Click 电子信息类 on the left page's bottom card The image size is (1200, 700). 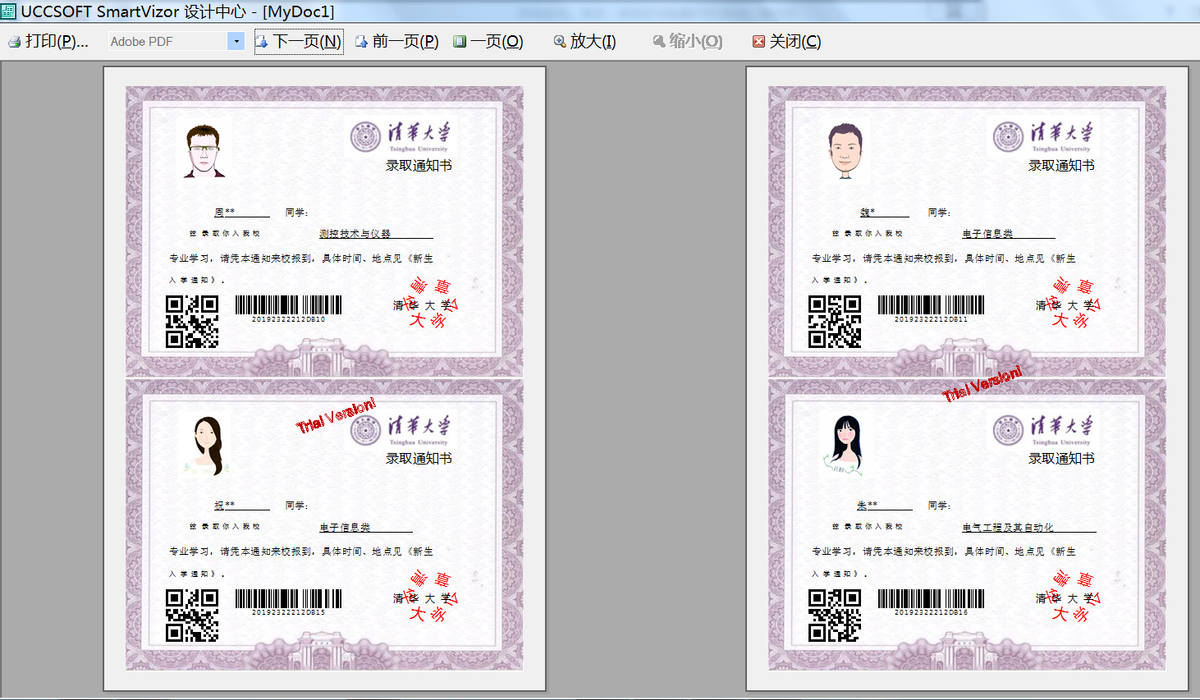point(345,527)
